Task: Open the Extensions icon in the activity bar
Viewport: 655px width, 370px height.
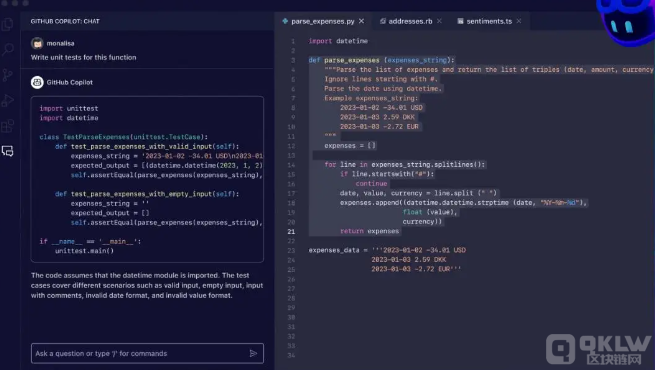Action: click(x=8, y=126)
